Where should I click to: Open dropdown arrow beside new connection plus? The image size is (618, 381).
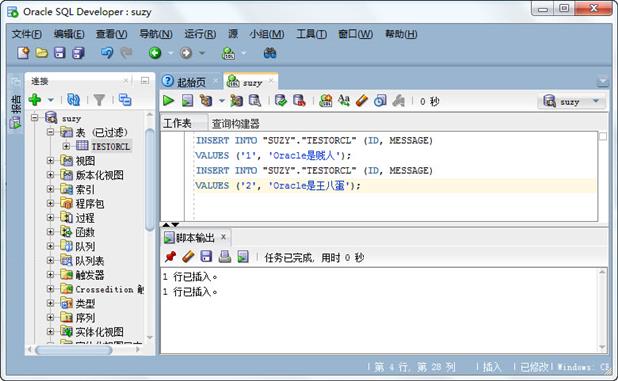pyautogui.click(x=51, y=100)
